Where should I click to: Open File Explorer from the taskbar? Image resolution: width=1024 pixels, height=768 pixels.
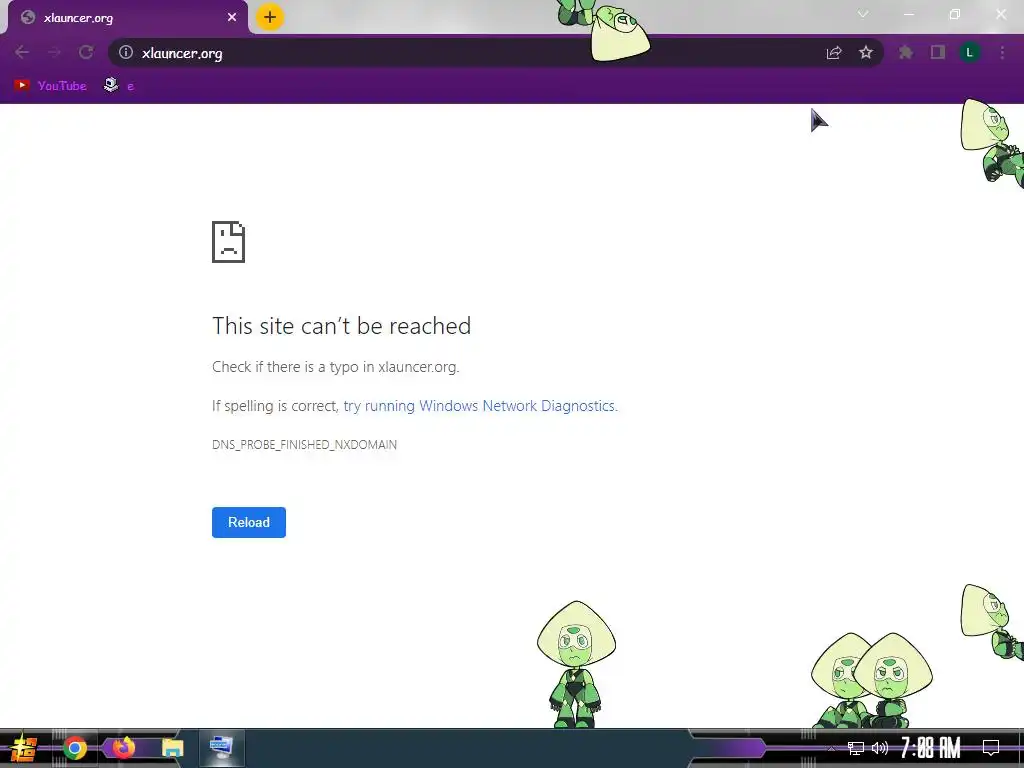click(172, 748)
